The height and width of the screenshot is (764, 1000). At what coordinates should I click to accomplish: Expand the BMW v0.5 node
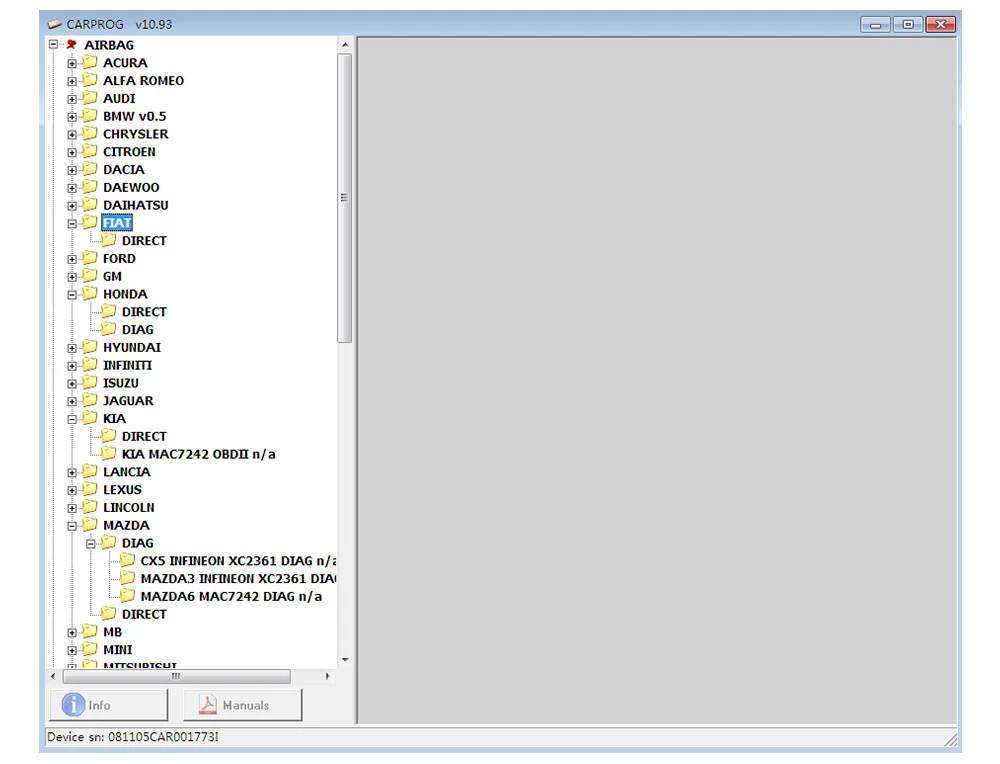72,117
